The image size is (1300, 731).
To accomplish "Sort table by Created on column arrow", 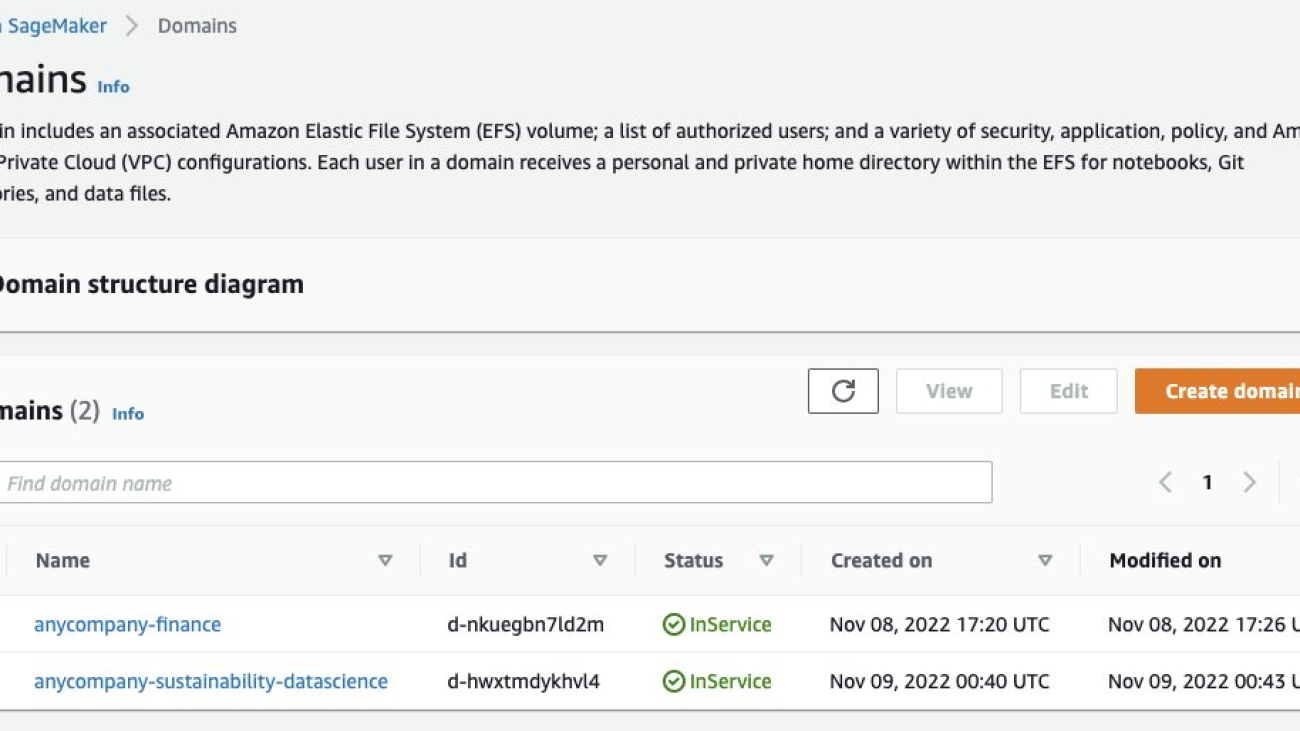I will click(x=1045, y=561).
